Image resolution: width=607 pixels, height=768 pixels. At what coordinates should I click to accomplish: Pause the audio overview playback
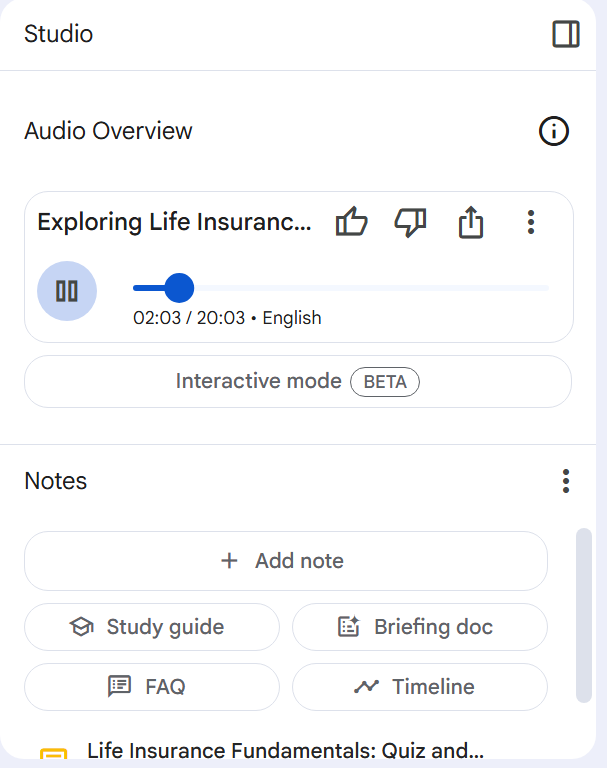tap(67, 291)
